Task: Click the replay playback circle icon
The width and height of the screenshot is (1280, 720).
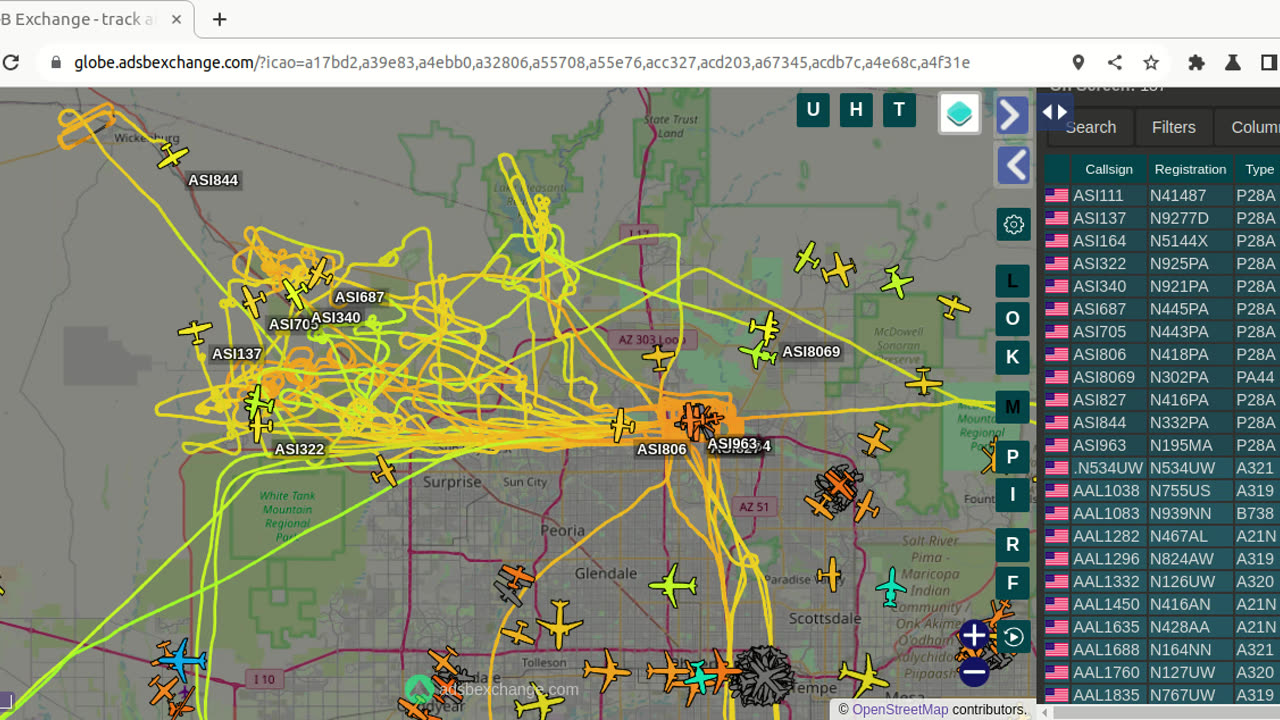Action: pyautogui.click(x=1013, y=637)
